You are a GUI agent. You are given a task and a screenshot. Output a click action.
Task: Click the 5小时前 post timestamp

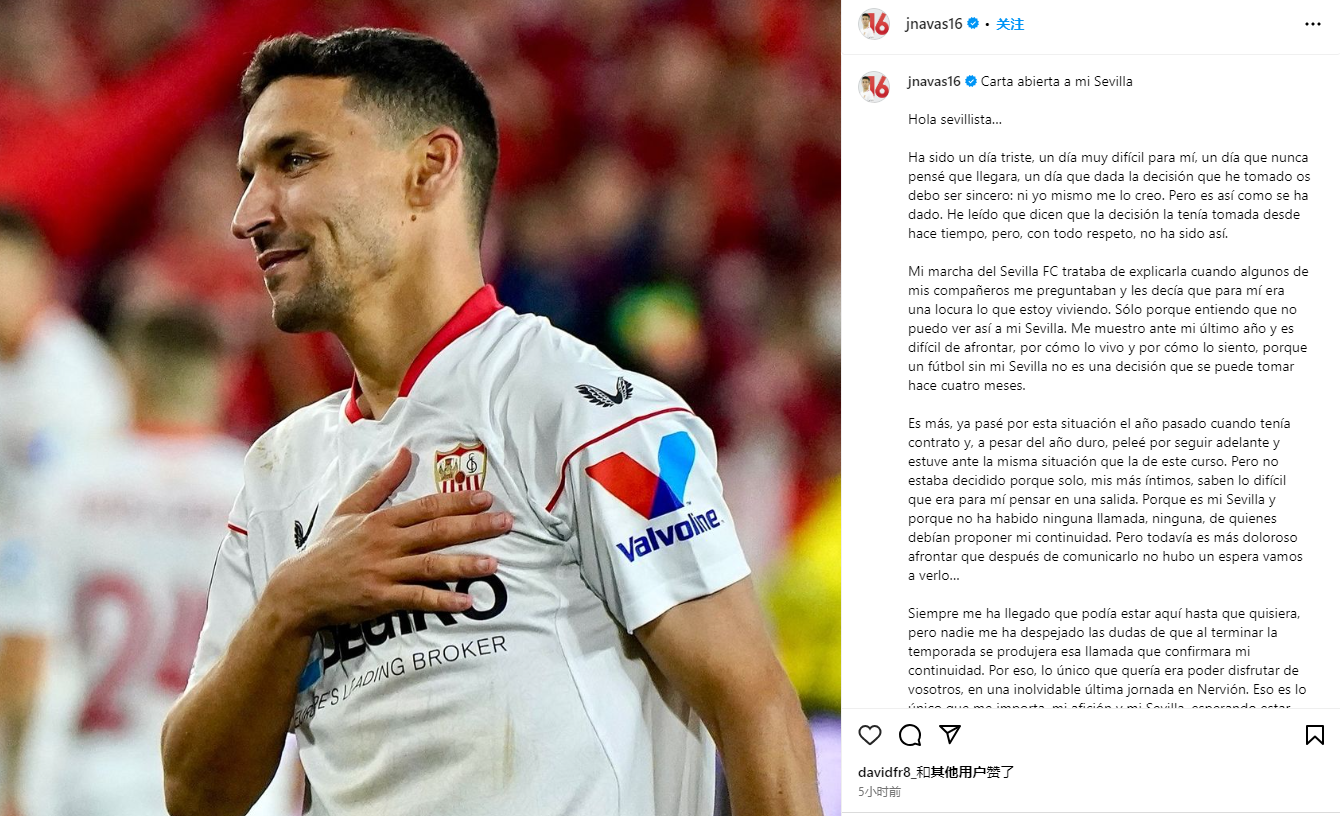pyautogui.click(x=879, y=792)
